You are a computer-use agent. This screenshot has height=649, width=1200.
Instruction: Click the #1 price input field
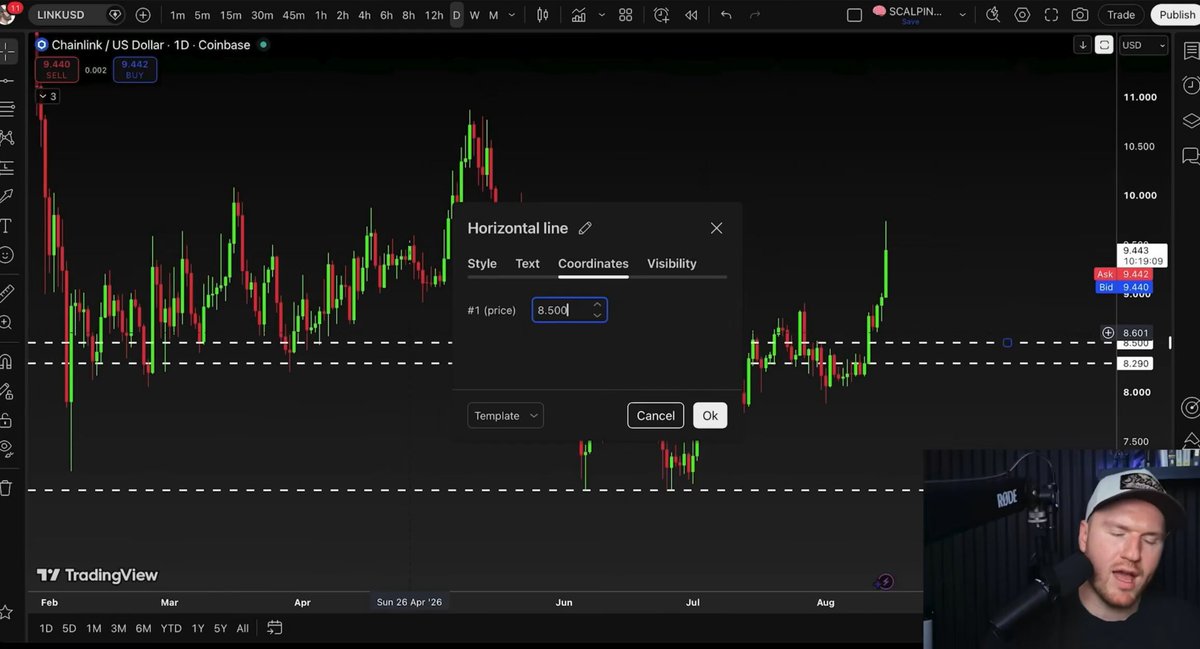(x=569, y=310)
